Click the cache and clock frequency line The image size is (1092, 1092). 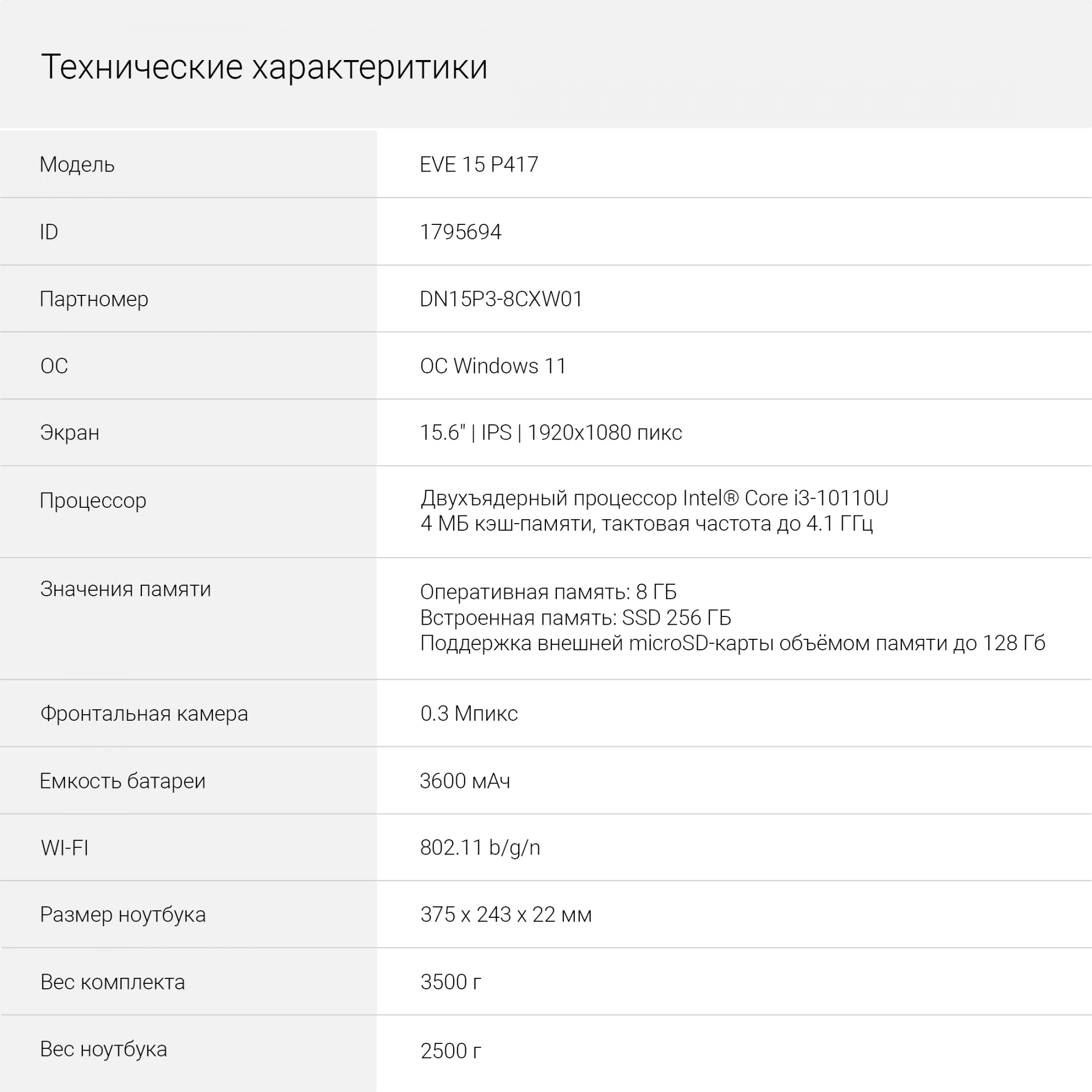coord(646,524)
